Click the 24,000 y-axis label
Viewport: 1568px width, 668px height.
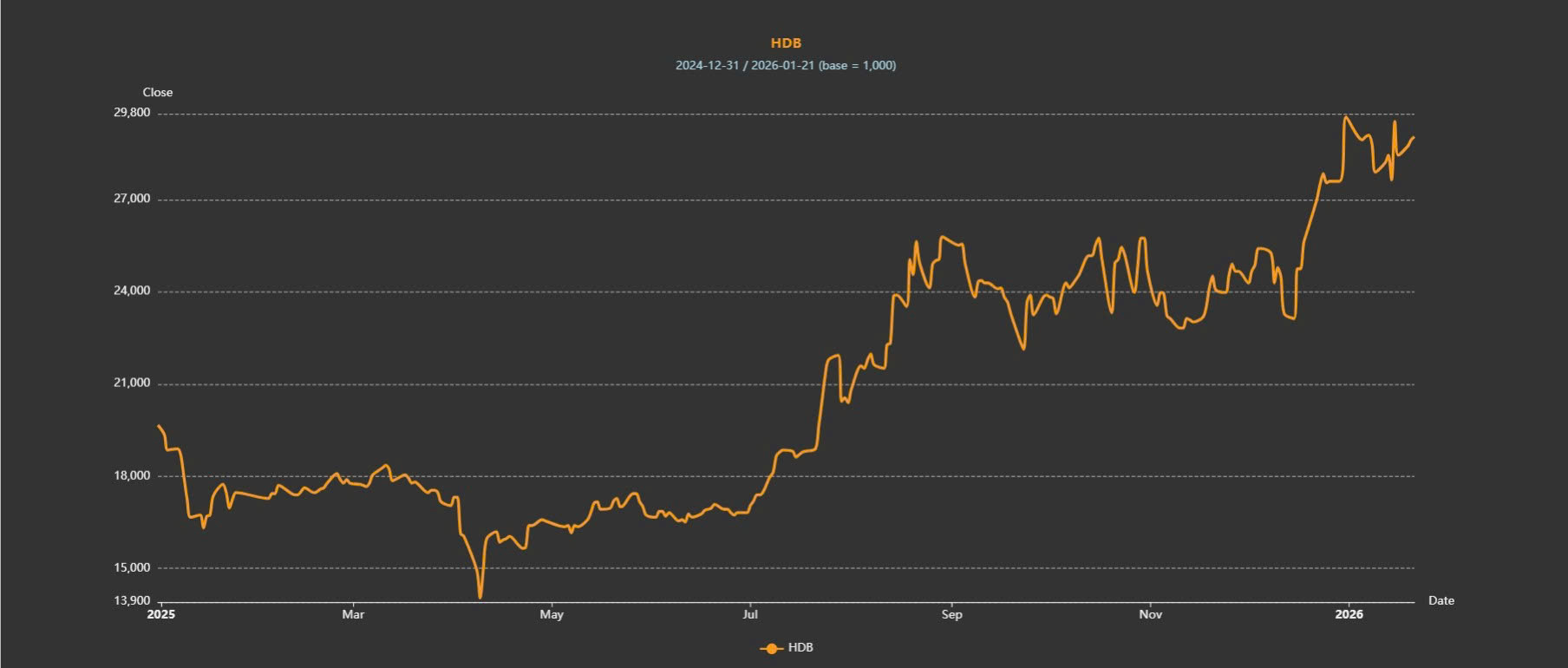132,291
